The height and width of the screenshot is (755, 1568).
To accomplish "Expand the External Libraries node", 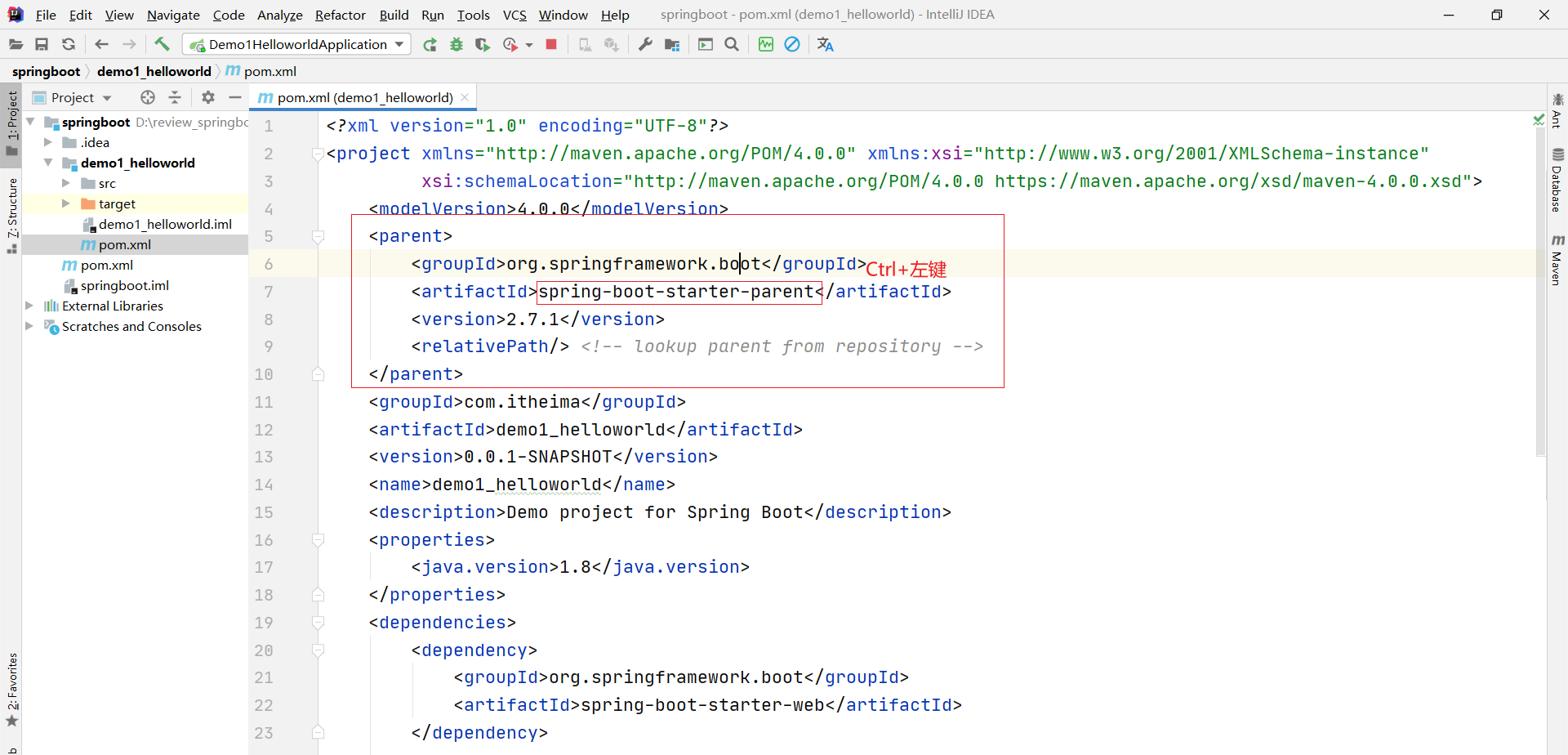I will (x=29, y=306).
